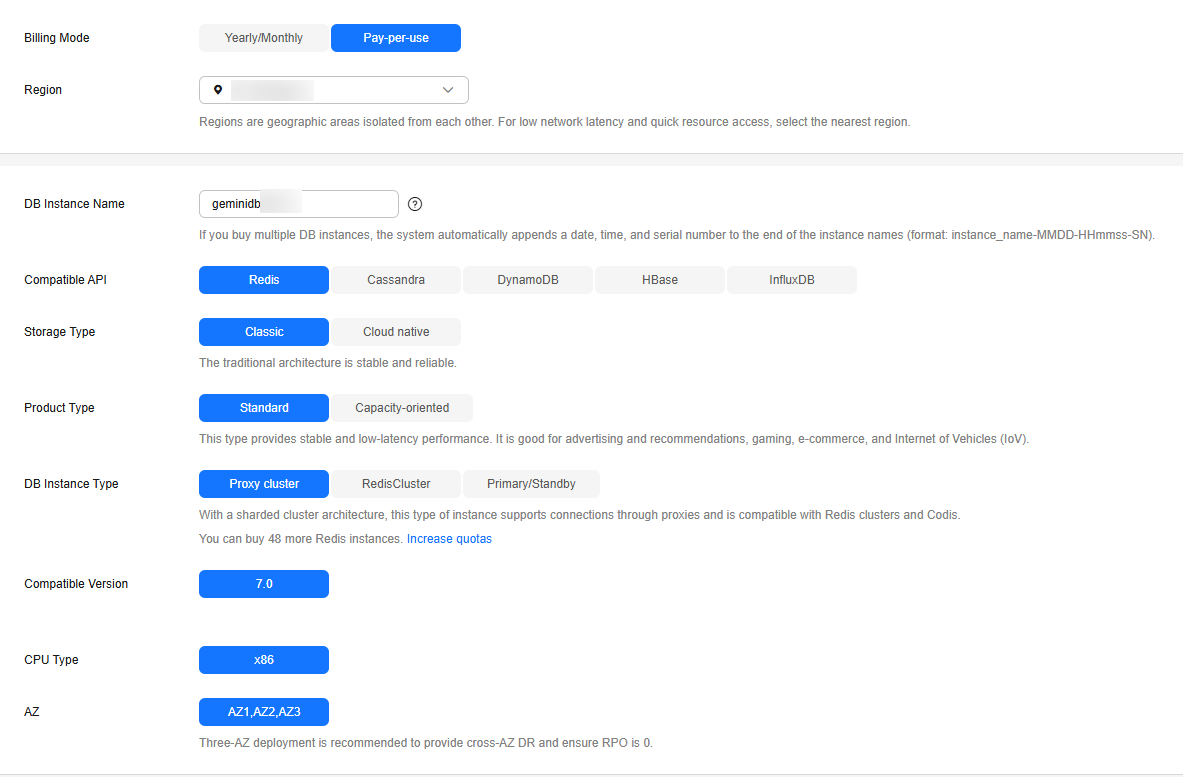Select Cloud native storage type
1183x777 pixels.
click(396, 332)
